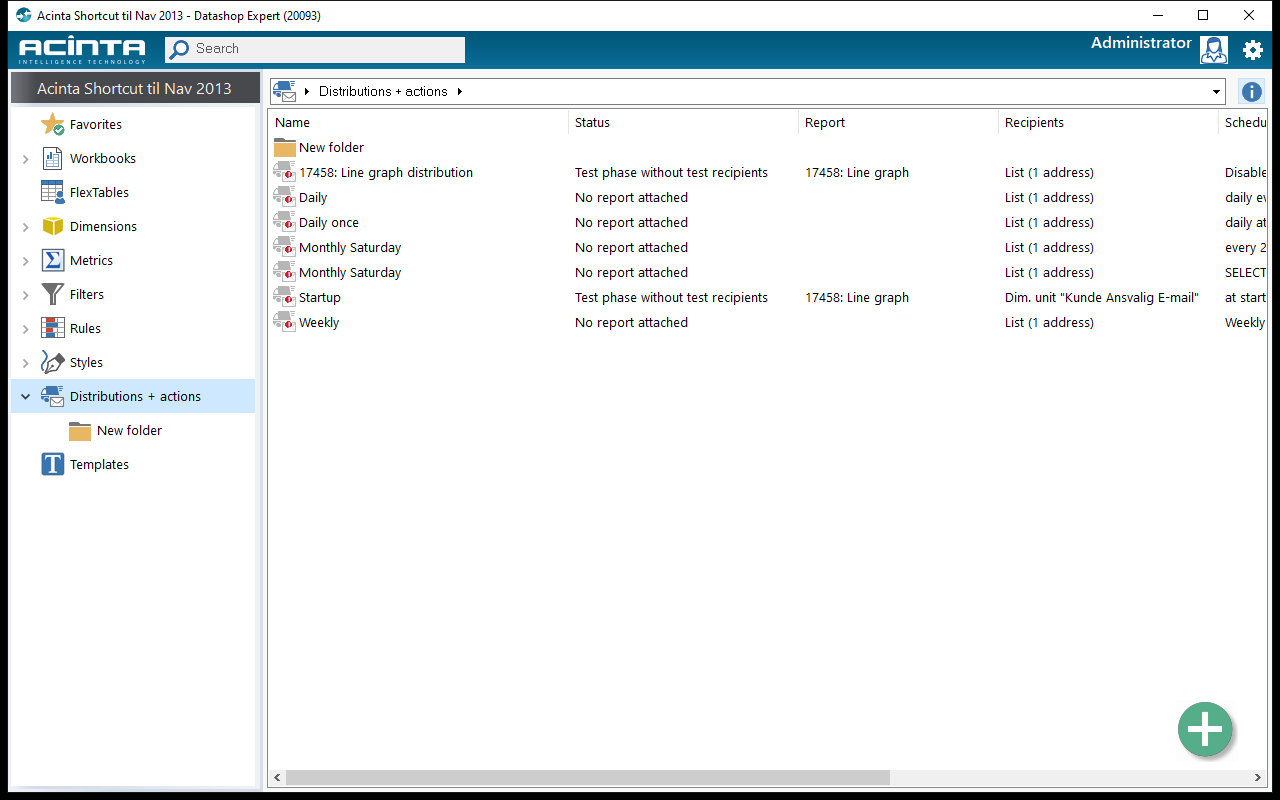Open the breadcrumb path dropdown arrow
The height and width of the screenshot is (800, 1280).
coord(1216,92)
